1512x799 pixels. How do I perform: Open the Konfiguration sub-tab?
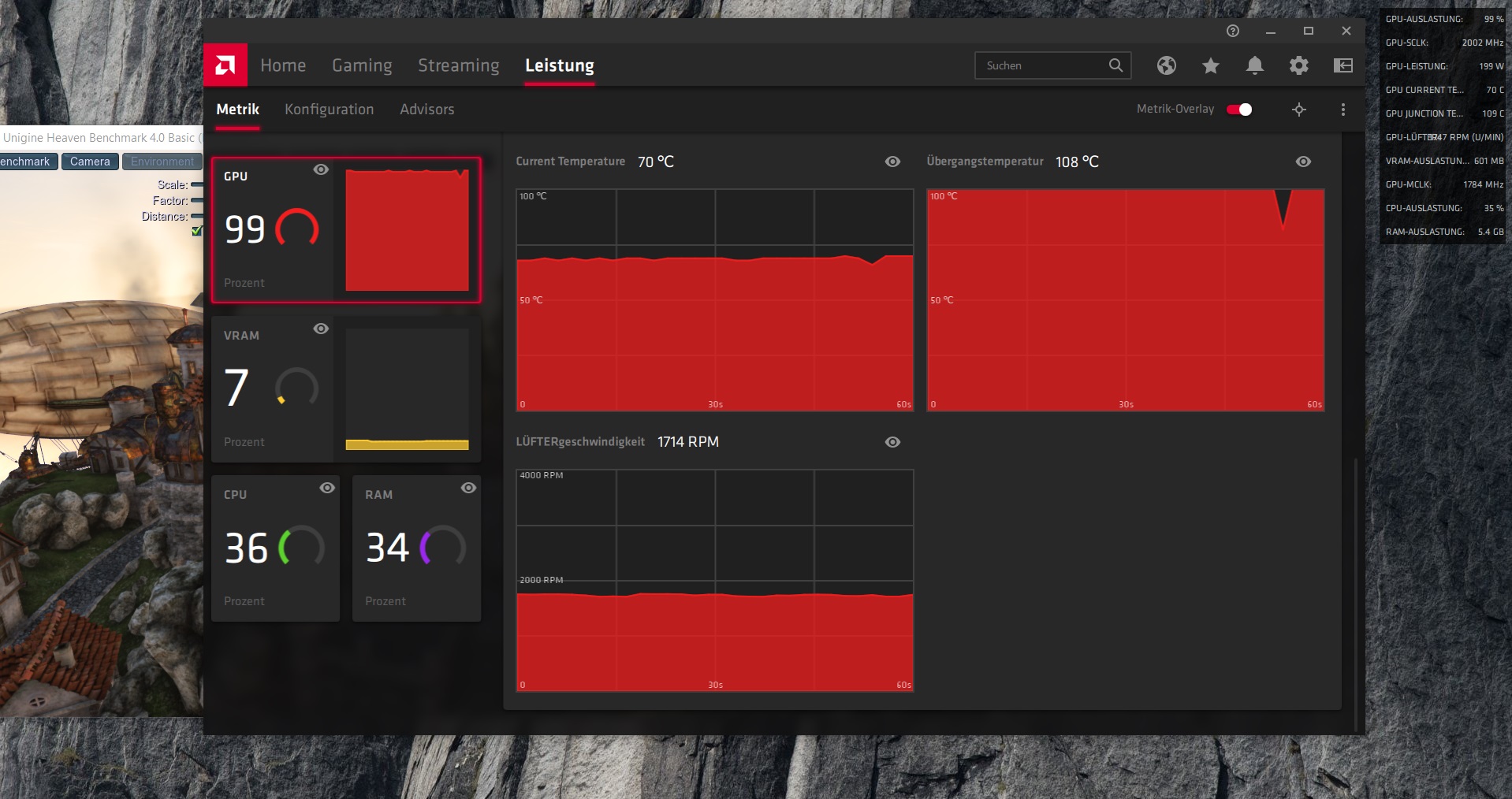(330, 110)
